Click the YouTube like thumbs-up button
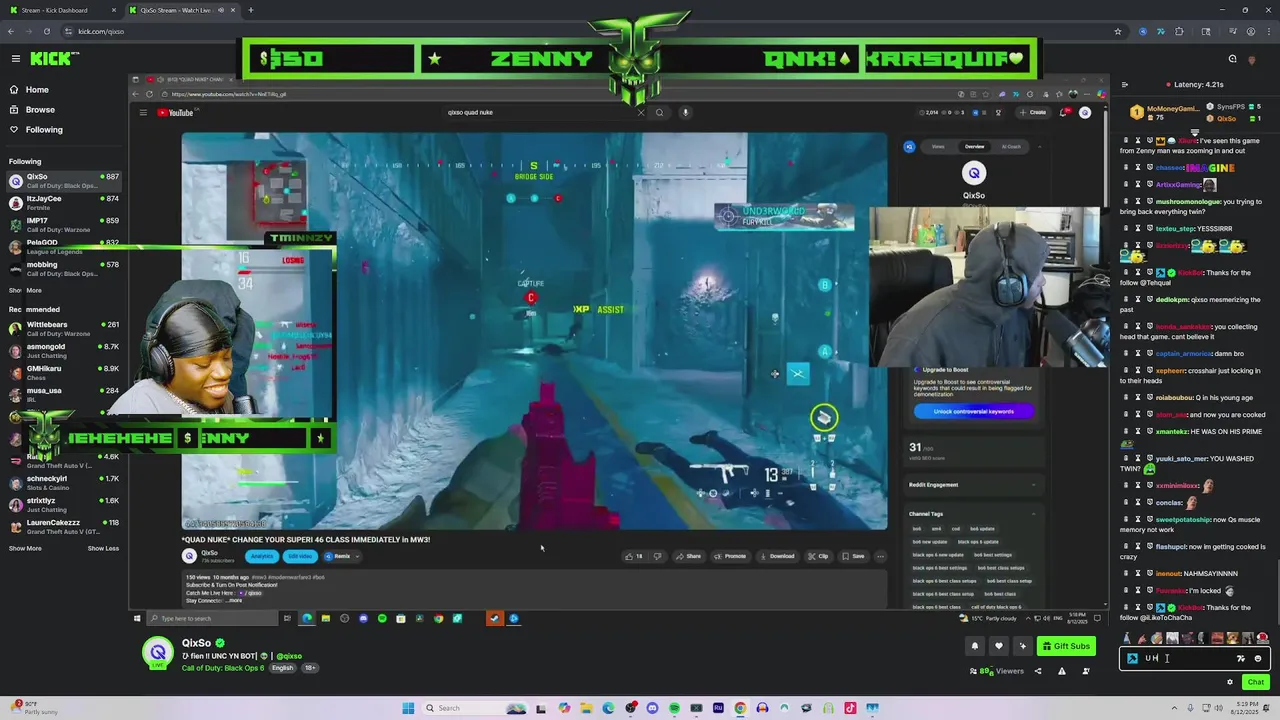1280x720 pixels. [634, 556]
